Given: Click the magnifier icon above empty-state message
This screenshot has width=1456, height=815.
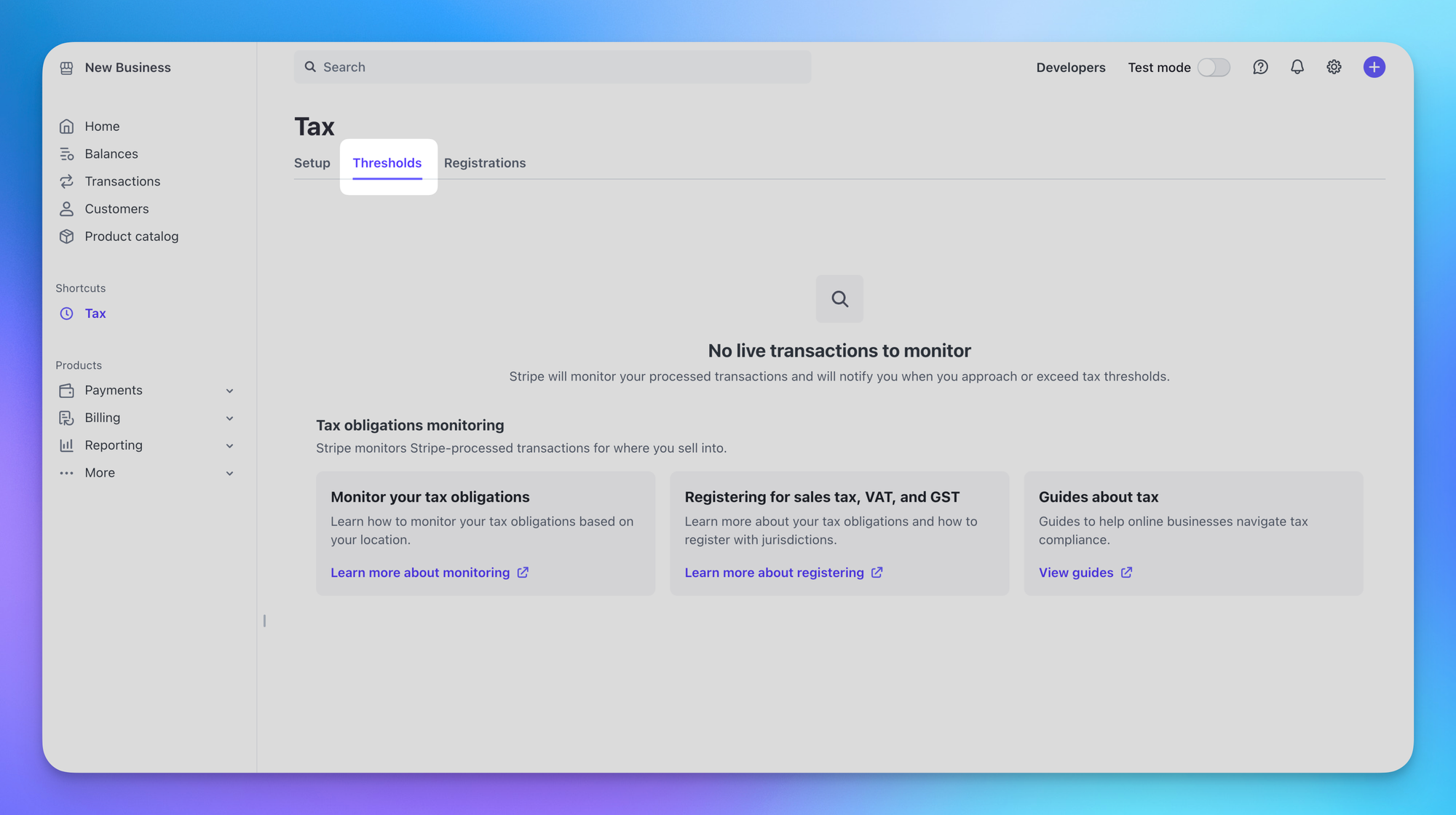Looking at the screenshot, I should [839, 299].
